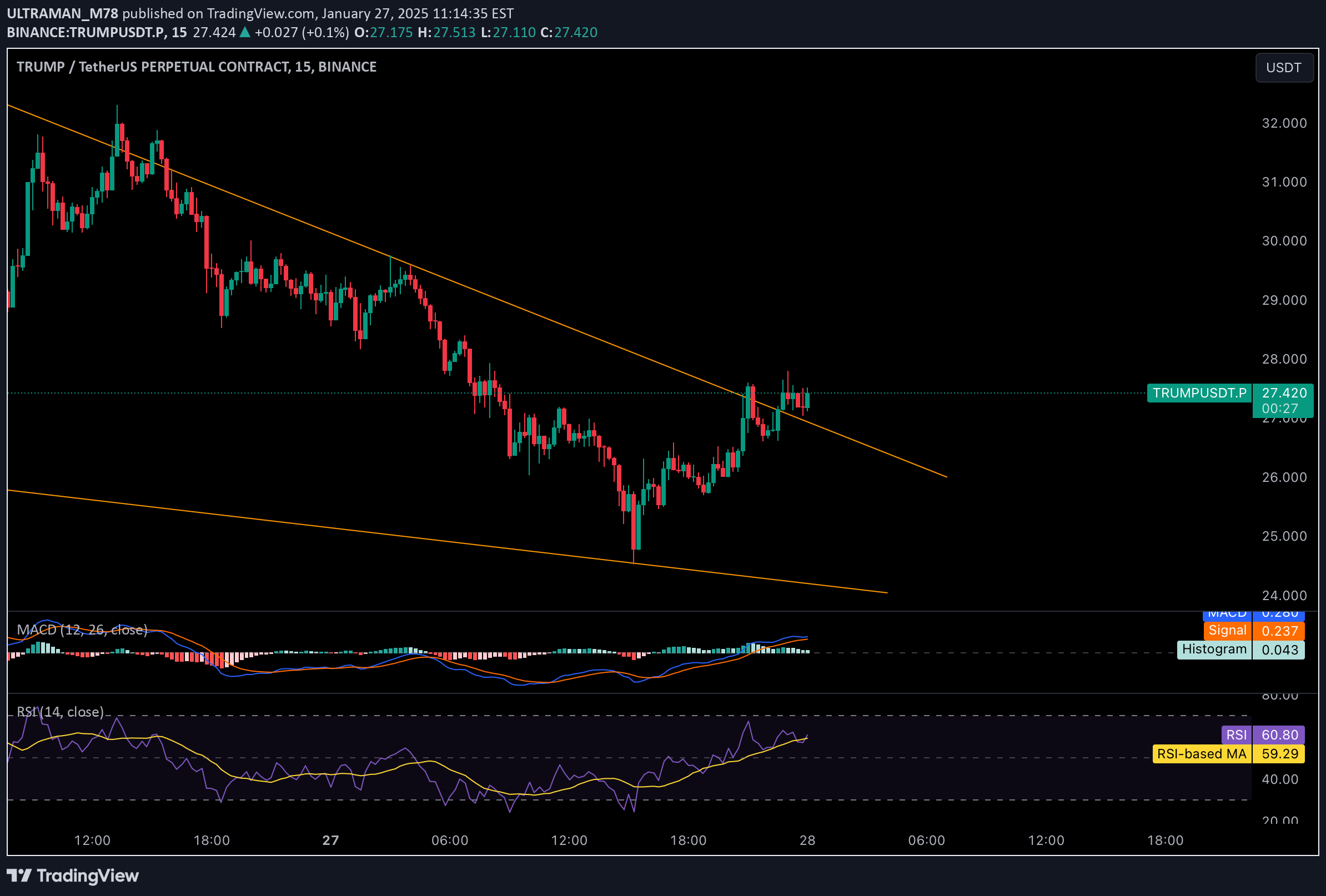Image resolution: width=1326 pixels, height=896 pixels.
Task: Click the 30.000 price axis label
Action: click(x=1284, y=241)
